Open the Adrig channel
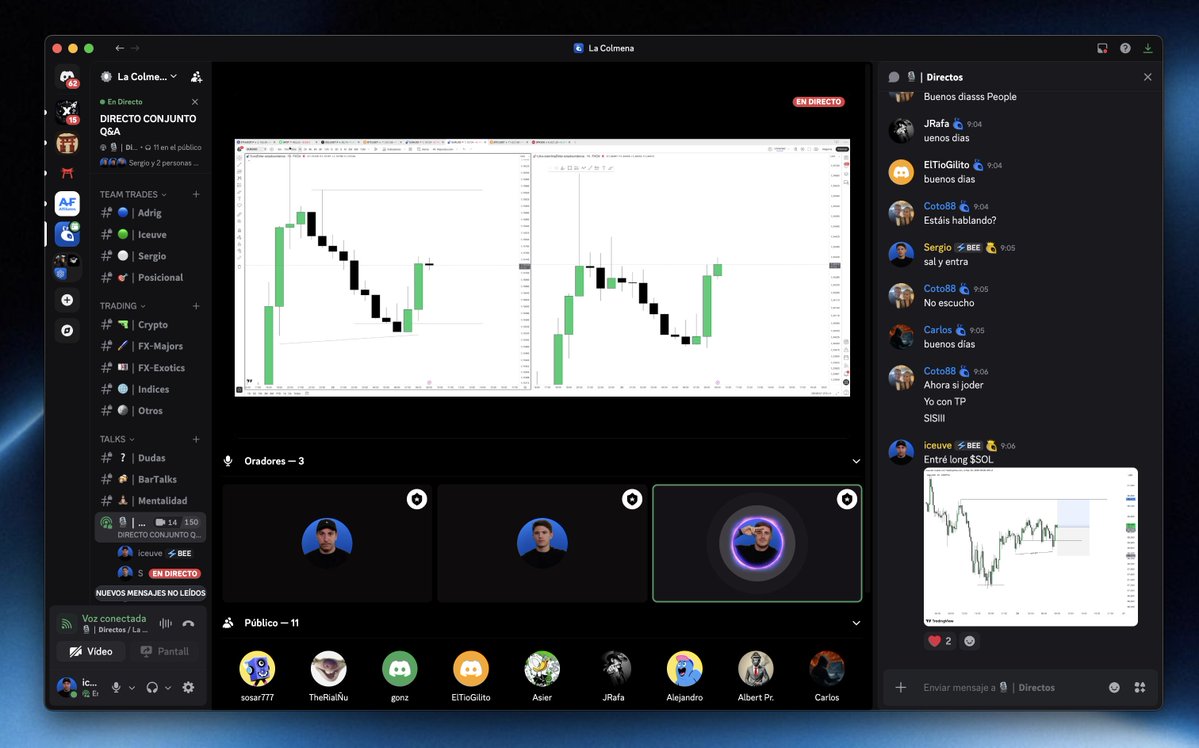 (151, 213)
